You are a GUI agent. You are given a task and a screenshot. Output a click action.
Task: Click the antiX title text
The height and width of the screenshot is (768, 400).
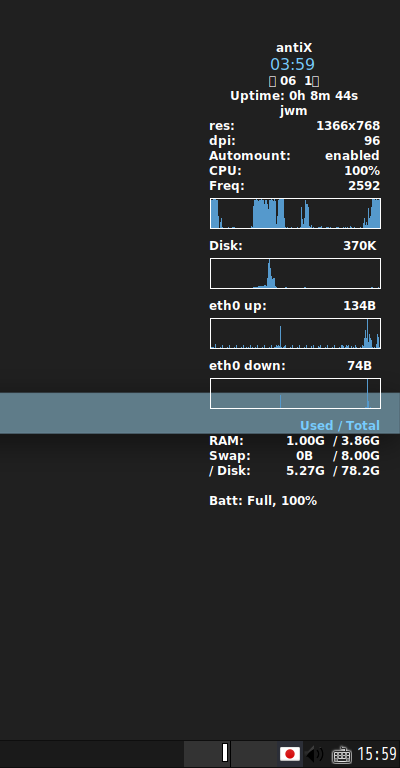pos(294,48)
